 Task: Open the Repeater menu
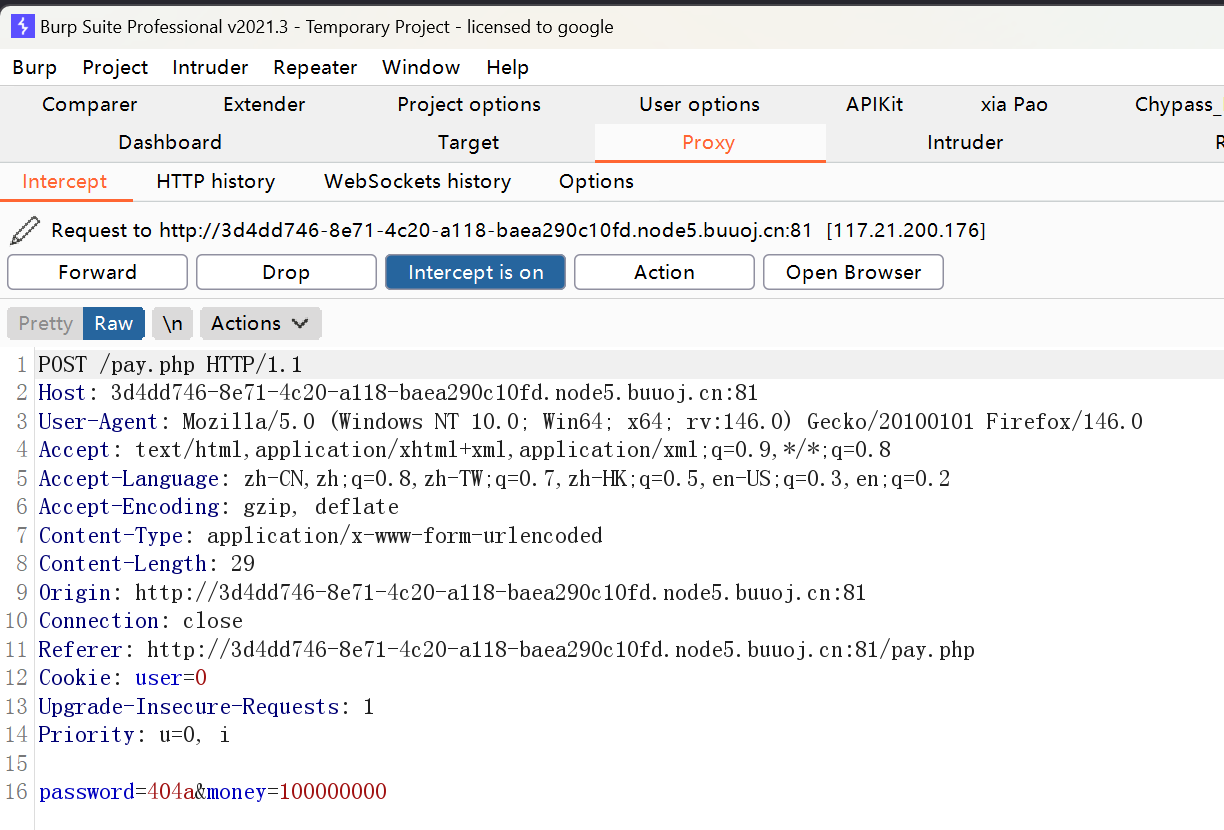point(315,67)
